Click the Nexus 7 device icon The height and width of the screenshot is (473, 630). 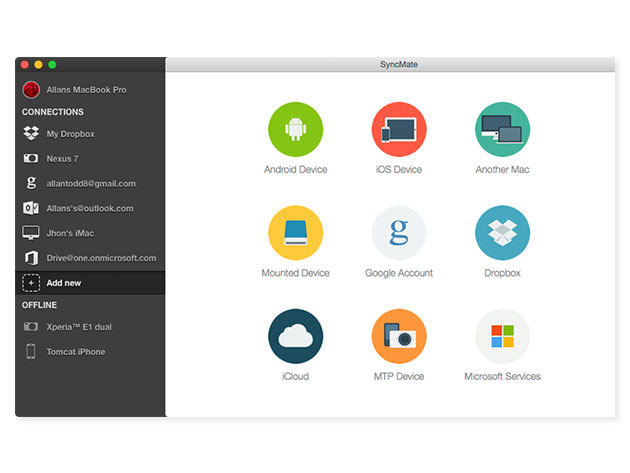[x=31, y=158]
